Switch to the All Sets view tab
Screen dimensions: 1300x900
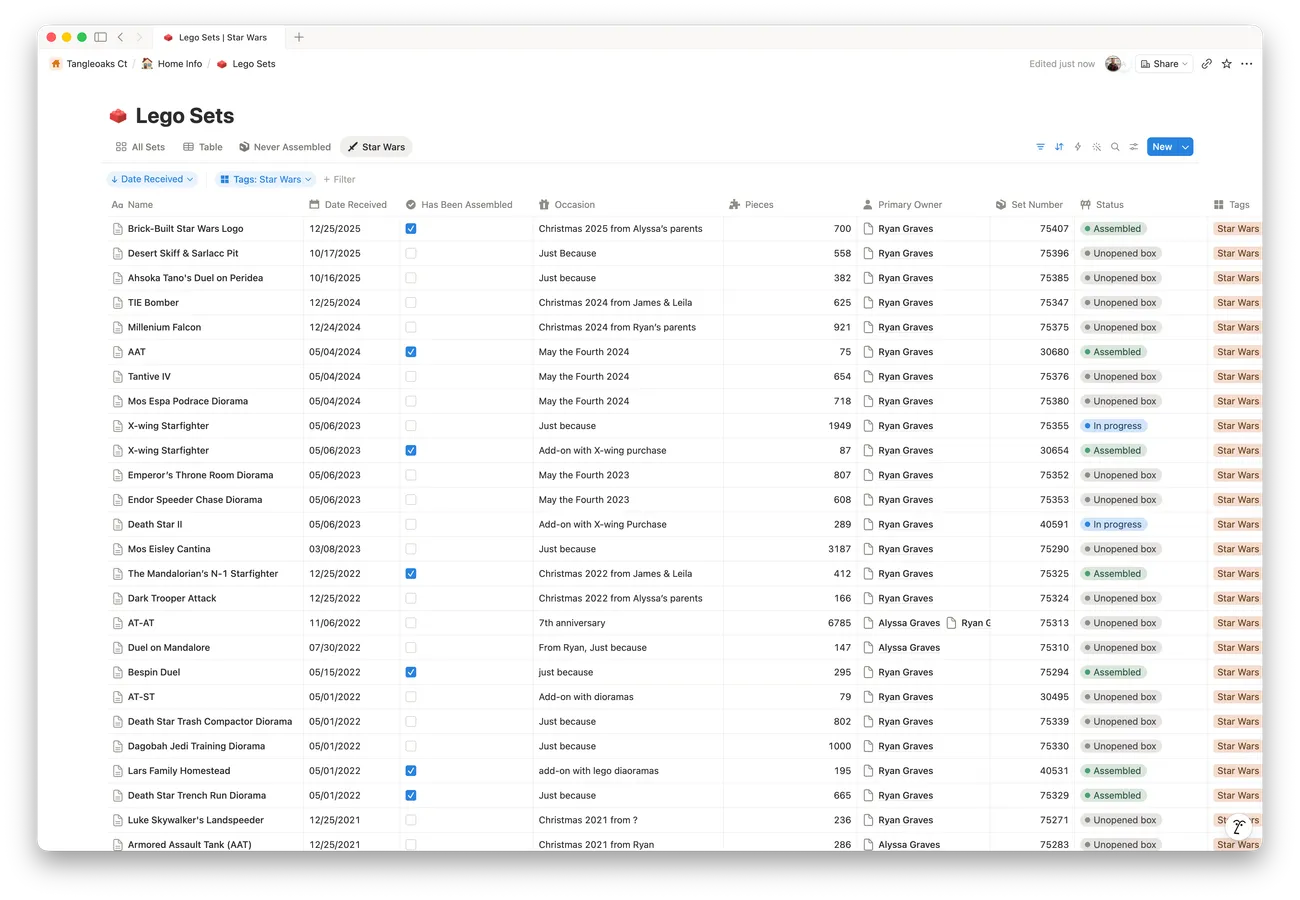tap(140, 147)
